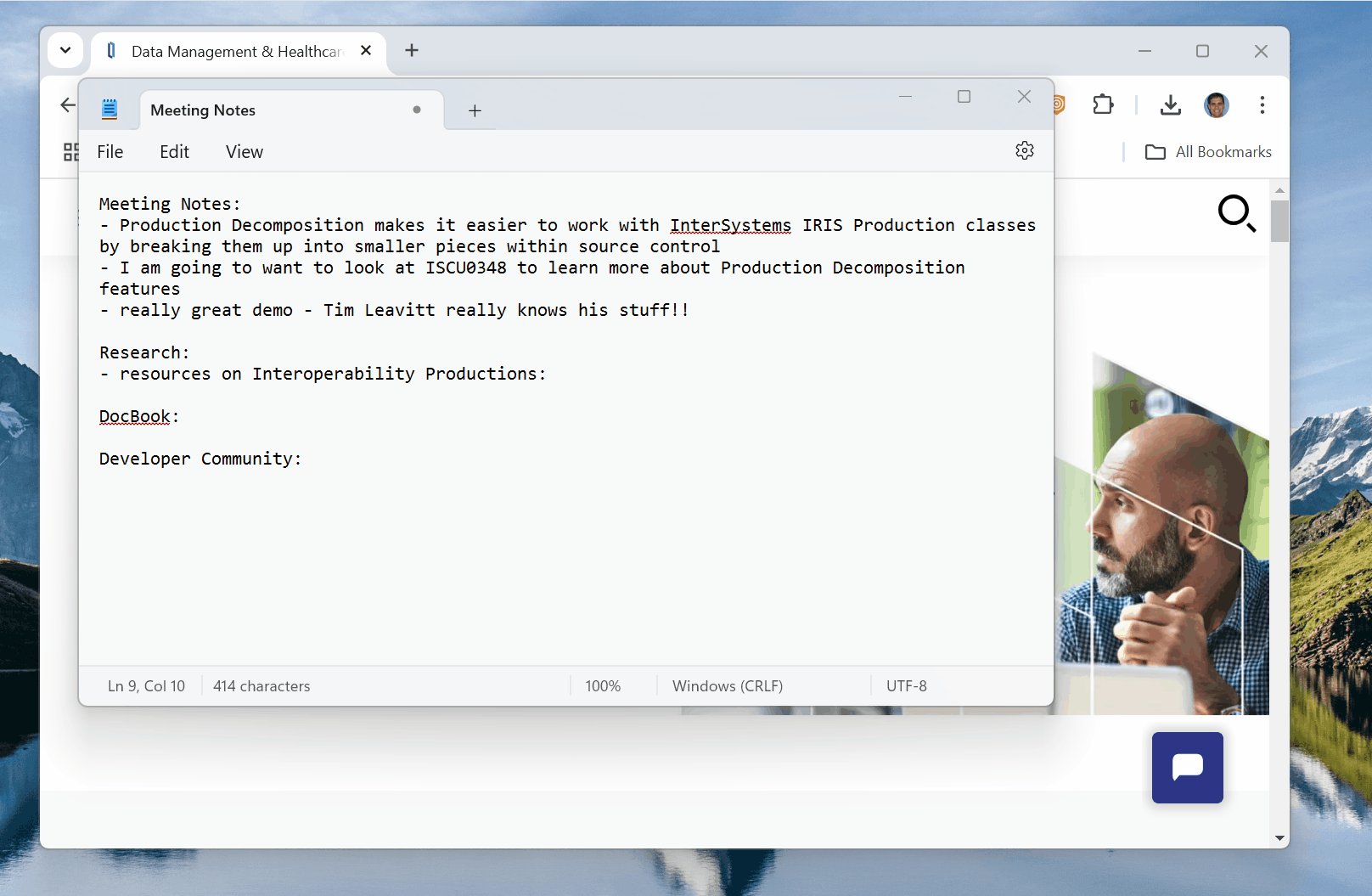Viewport: 1372px width, 896px height.
Task: Close the Data Management browser tab
Action: pyautogui.click(x=366, y=50)
